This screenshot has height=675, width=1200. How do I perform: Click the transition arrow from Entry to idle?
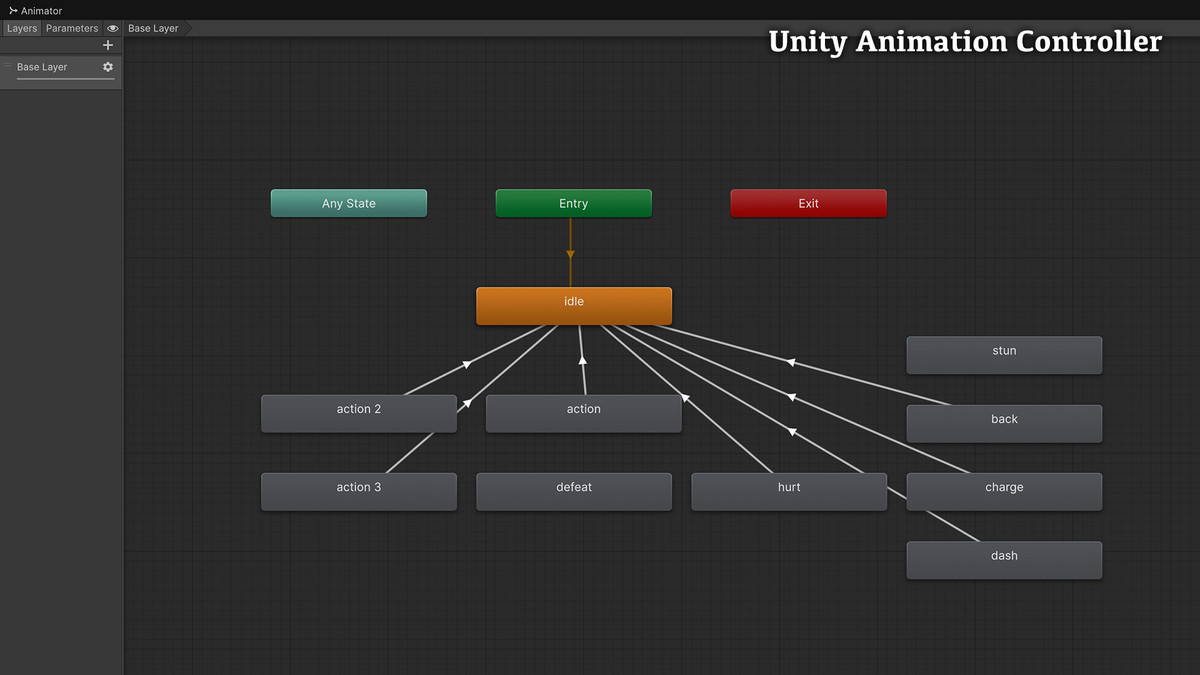click(571, 253)
